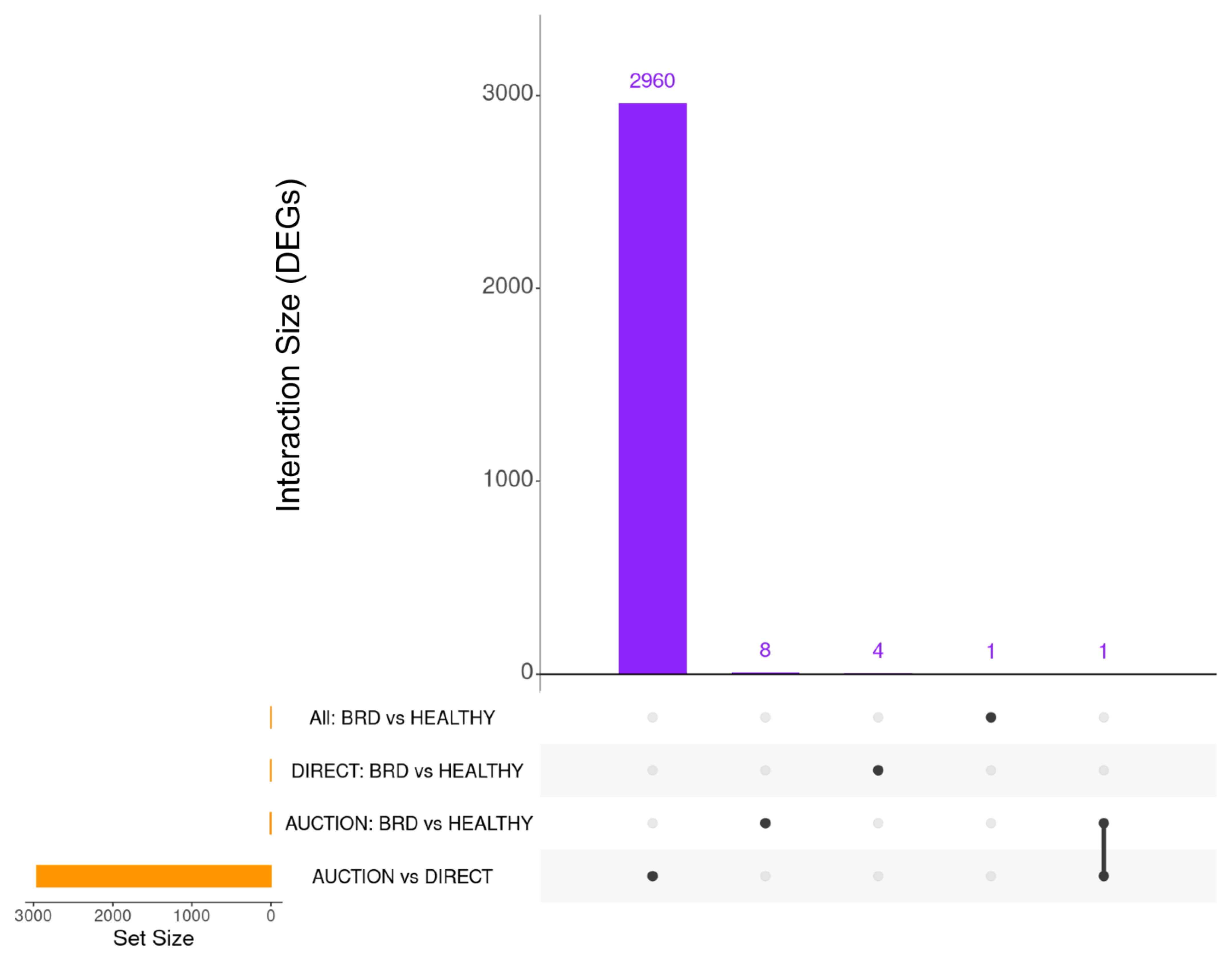Click the 'Set Size' axis title

154,938
